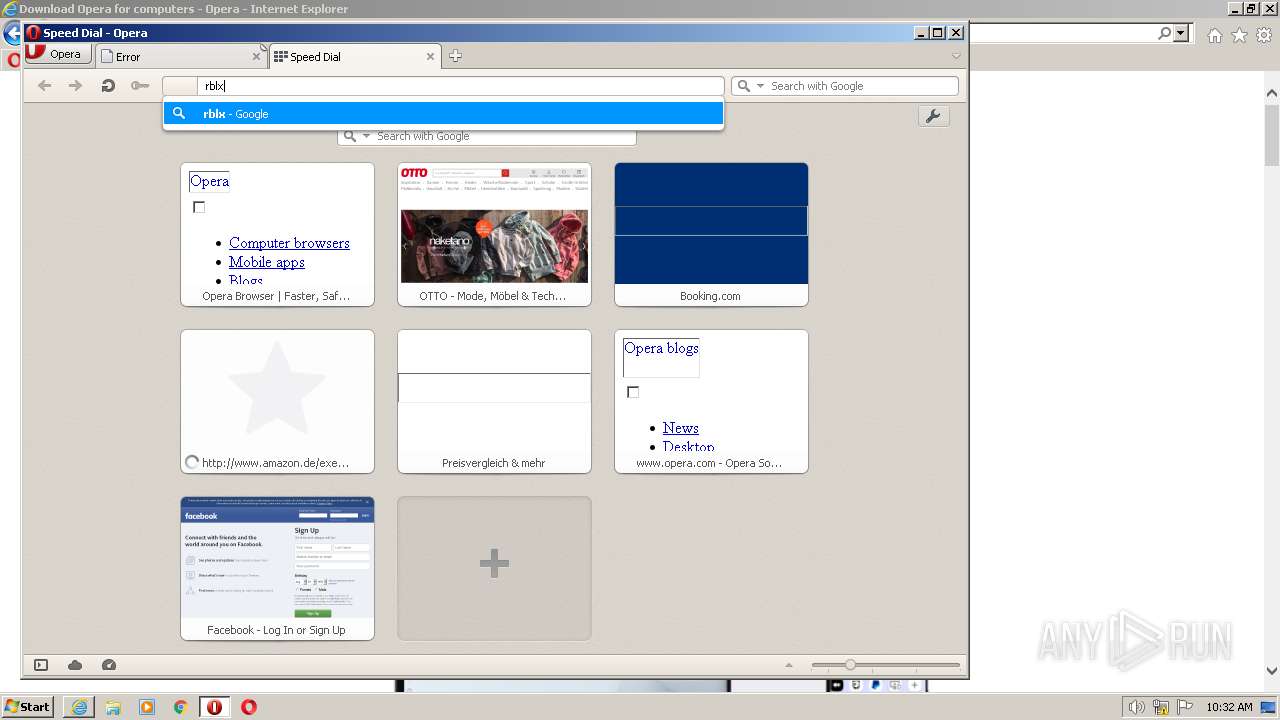
Task: Open Internet Explorer Tools gear
Action: (1264, 35)
